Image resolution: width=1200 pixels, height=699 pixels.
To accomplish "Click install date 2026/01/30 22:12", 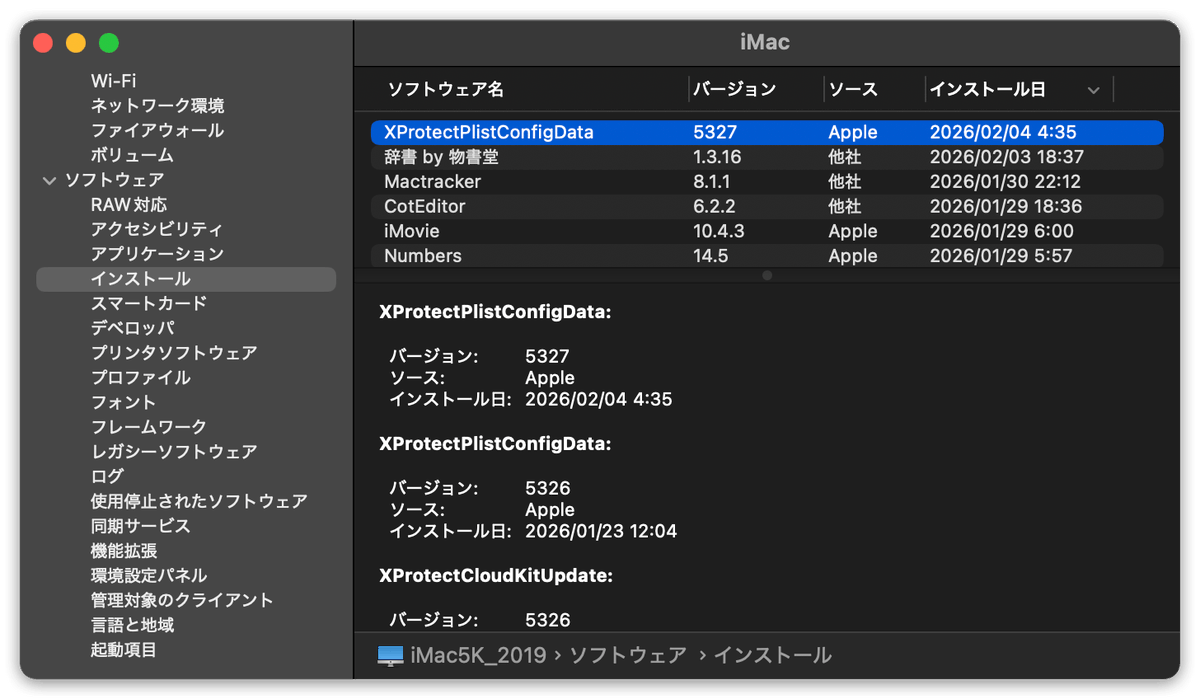I will 1006,182.
